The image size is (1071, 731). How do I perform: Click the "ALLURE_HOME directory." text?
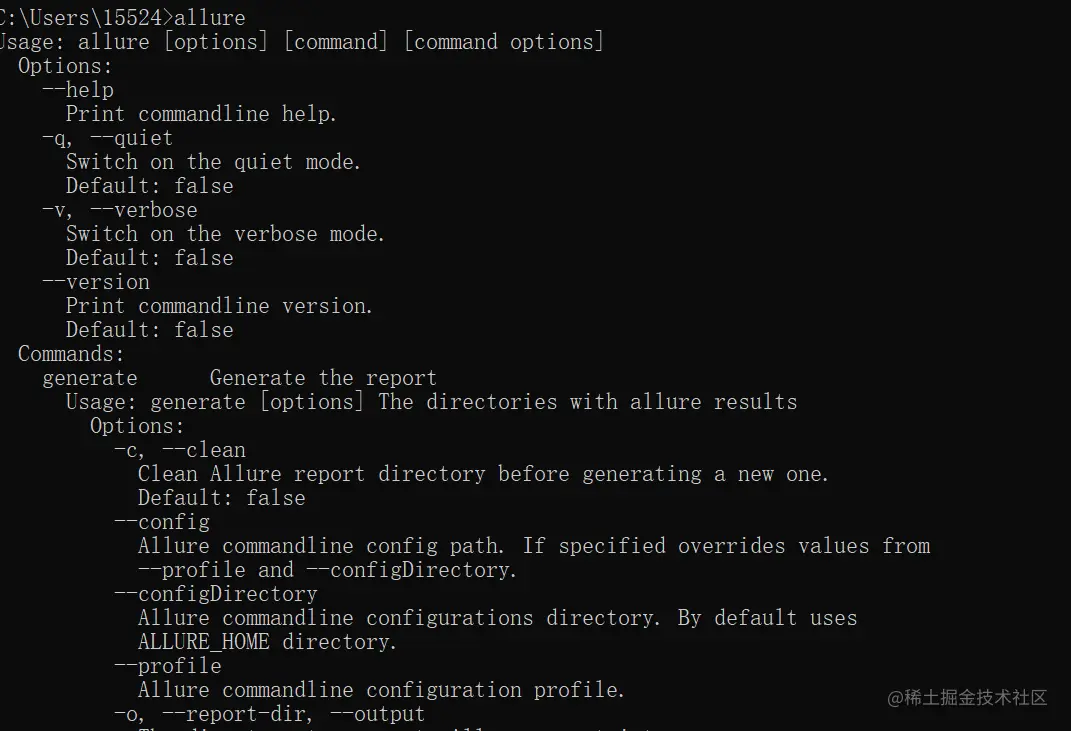point(267,642)
